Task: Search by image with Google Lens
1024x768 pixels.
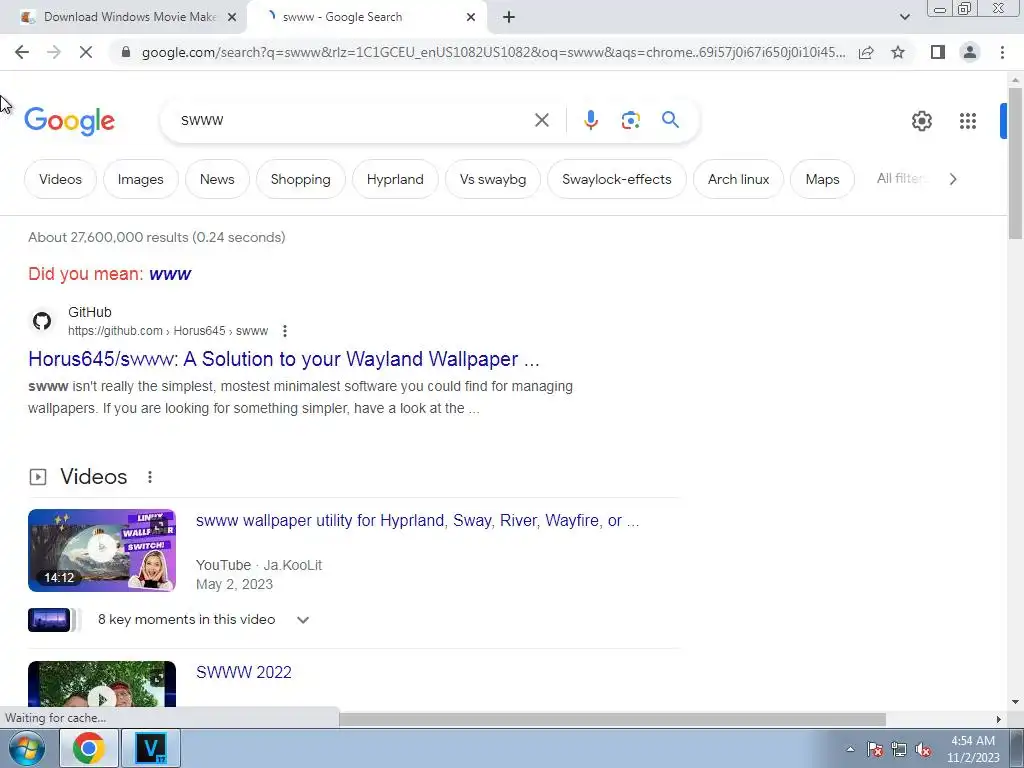Action: [x=630, y=120]
